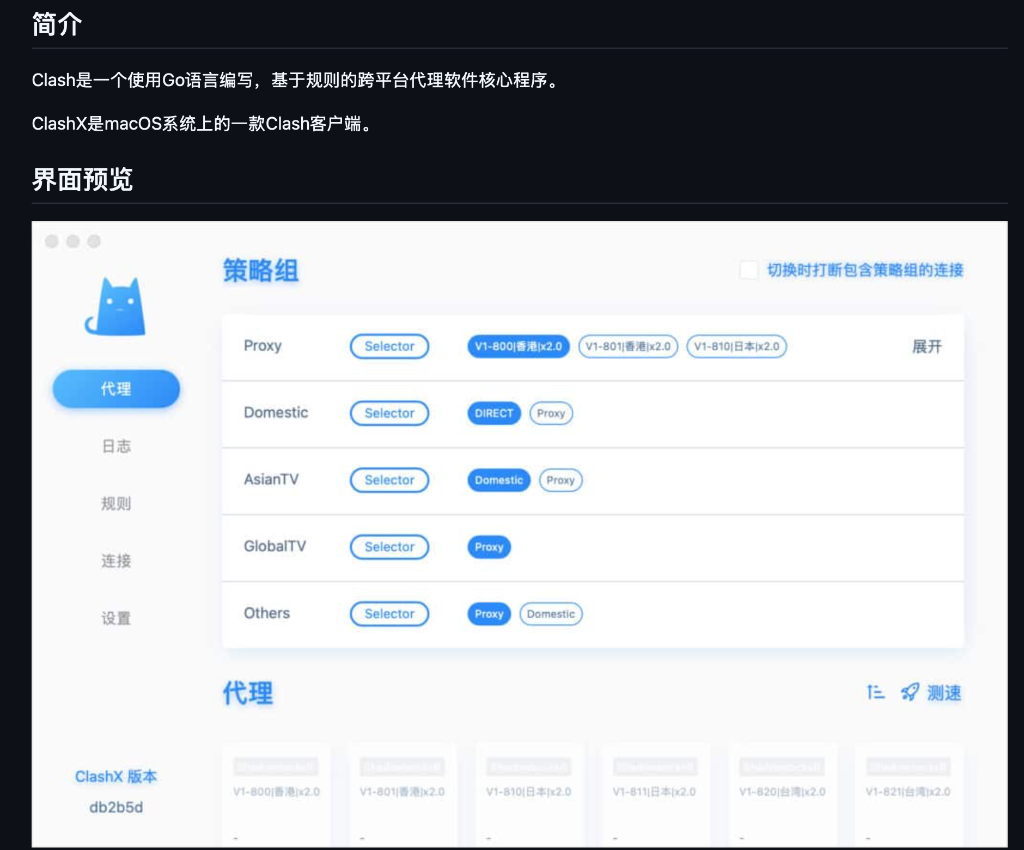
Task: Click the 界面预览 page heading
Action: (x=82, y=179)
